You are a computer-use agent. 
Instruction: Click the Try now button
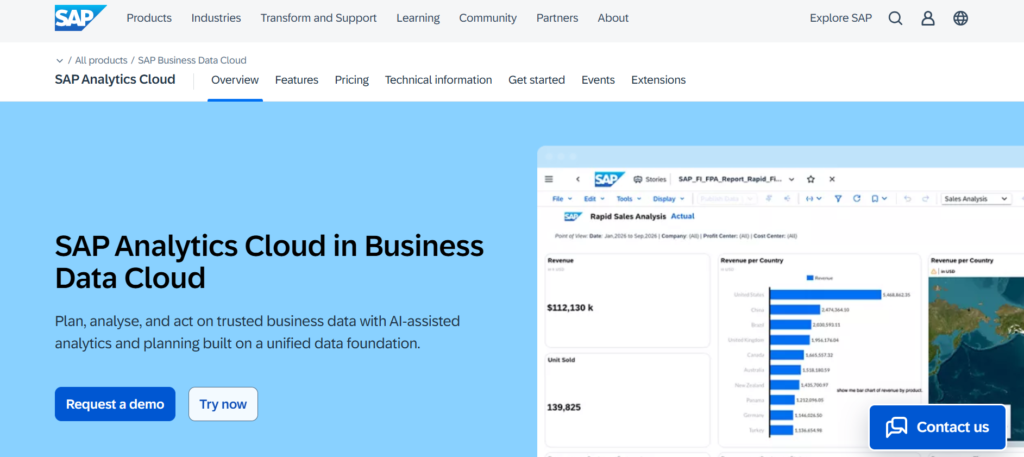point(223,404)
